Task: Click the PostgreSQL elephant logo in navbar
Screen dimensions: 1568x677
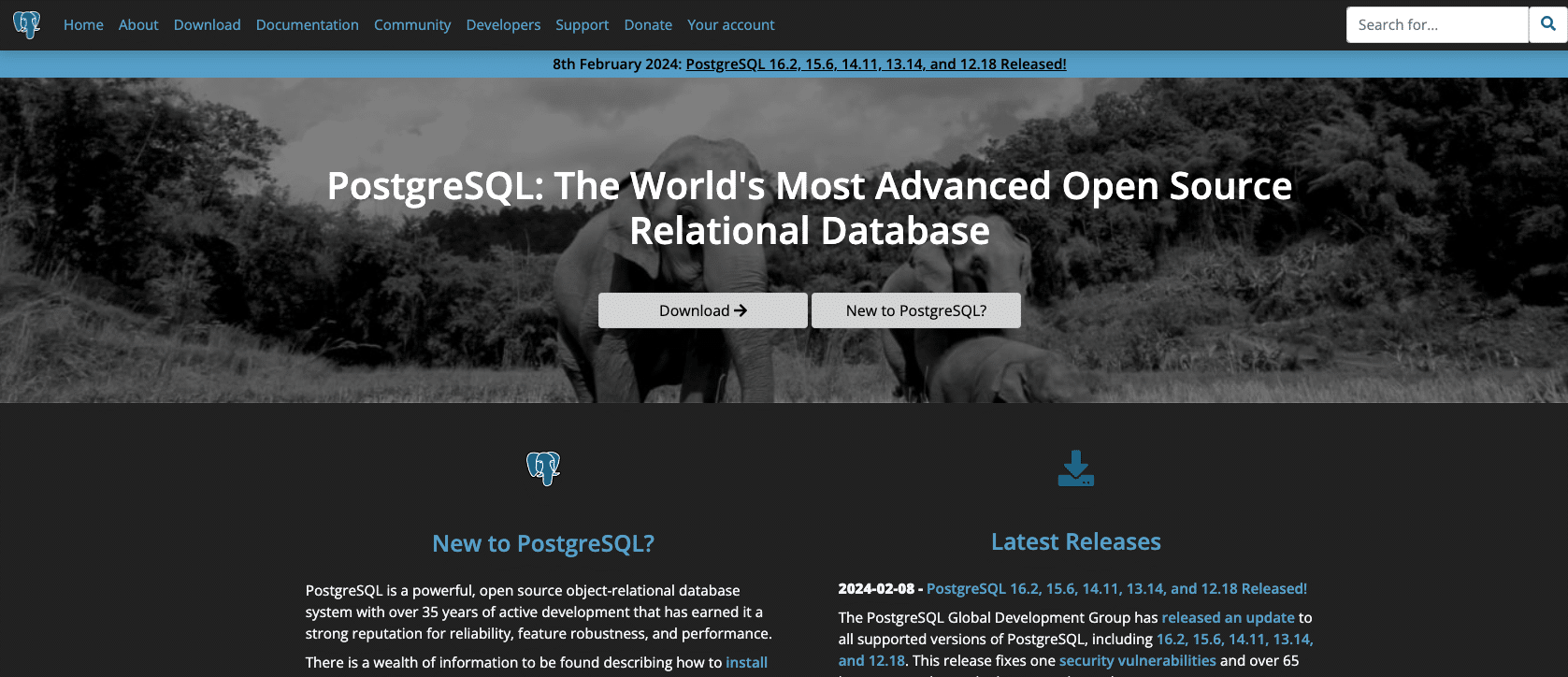Action: tap(27, 24)
